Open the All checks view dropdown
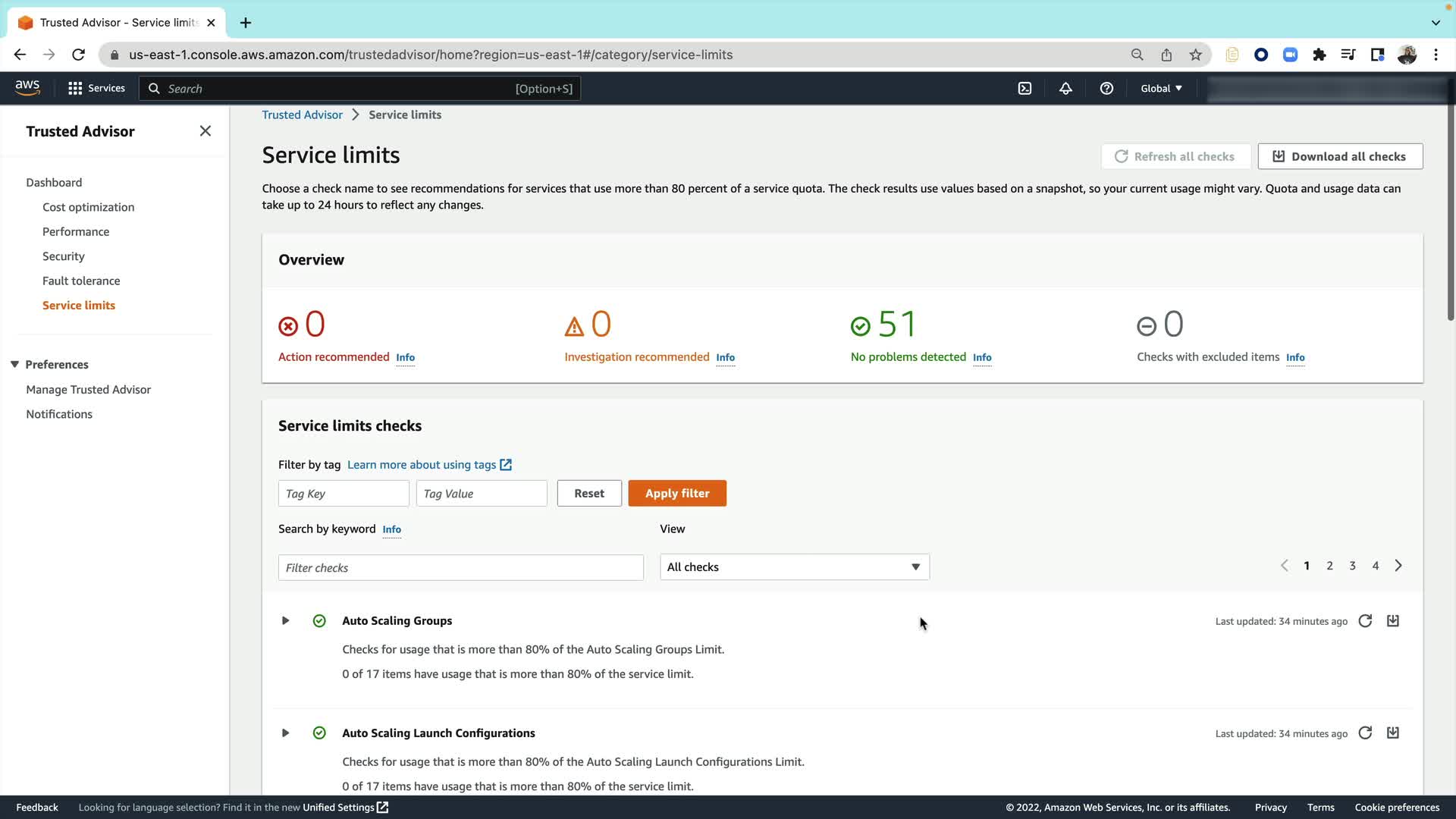This screenshot has width=1456, height=819. click(794, 567)
